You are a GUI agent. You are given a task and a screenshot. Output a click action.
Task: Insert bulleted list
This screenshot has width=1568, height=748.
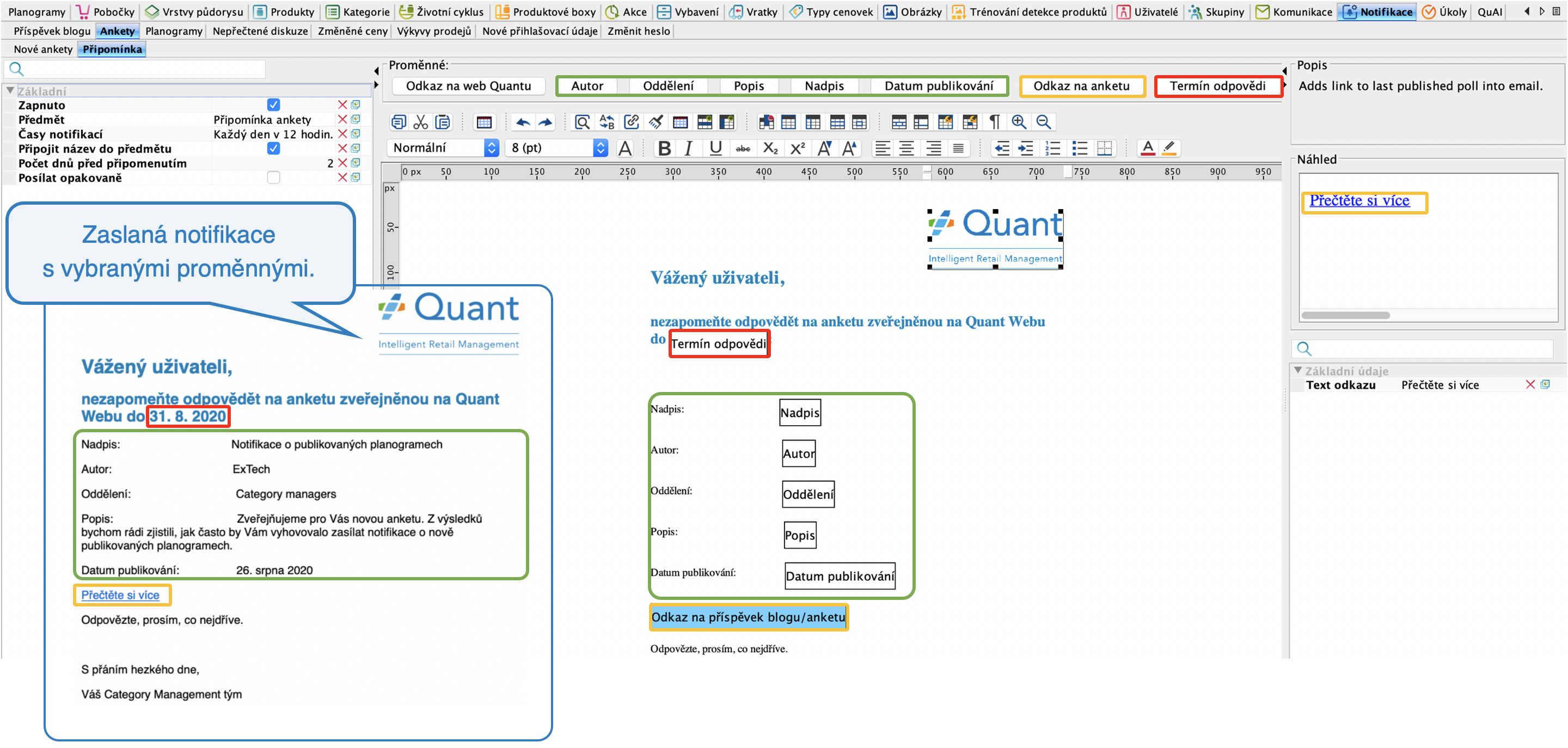pos(1079,148)
